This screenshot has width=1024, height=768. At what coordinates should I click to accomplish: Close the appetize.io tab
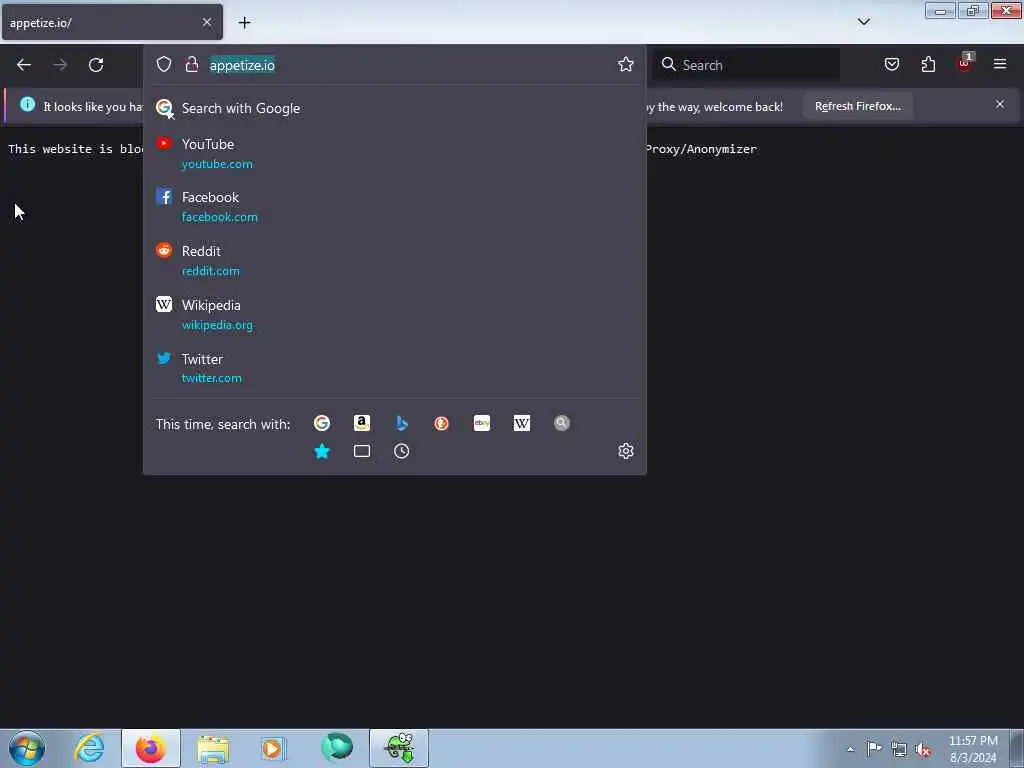pyautogui.click(x=207, y=22)
